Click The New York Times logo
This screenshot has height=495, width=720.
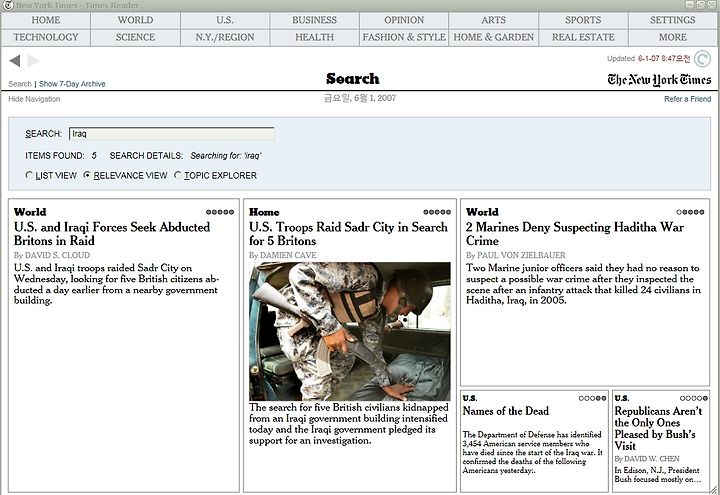coord(659,80)
